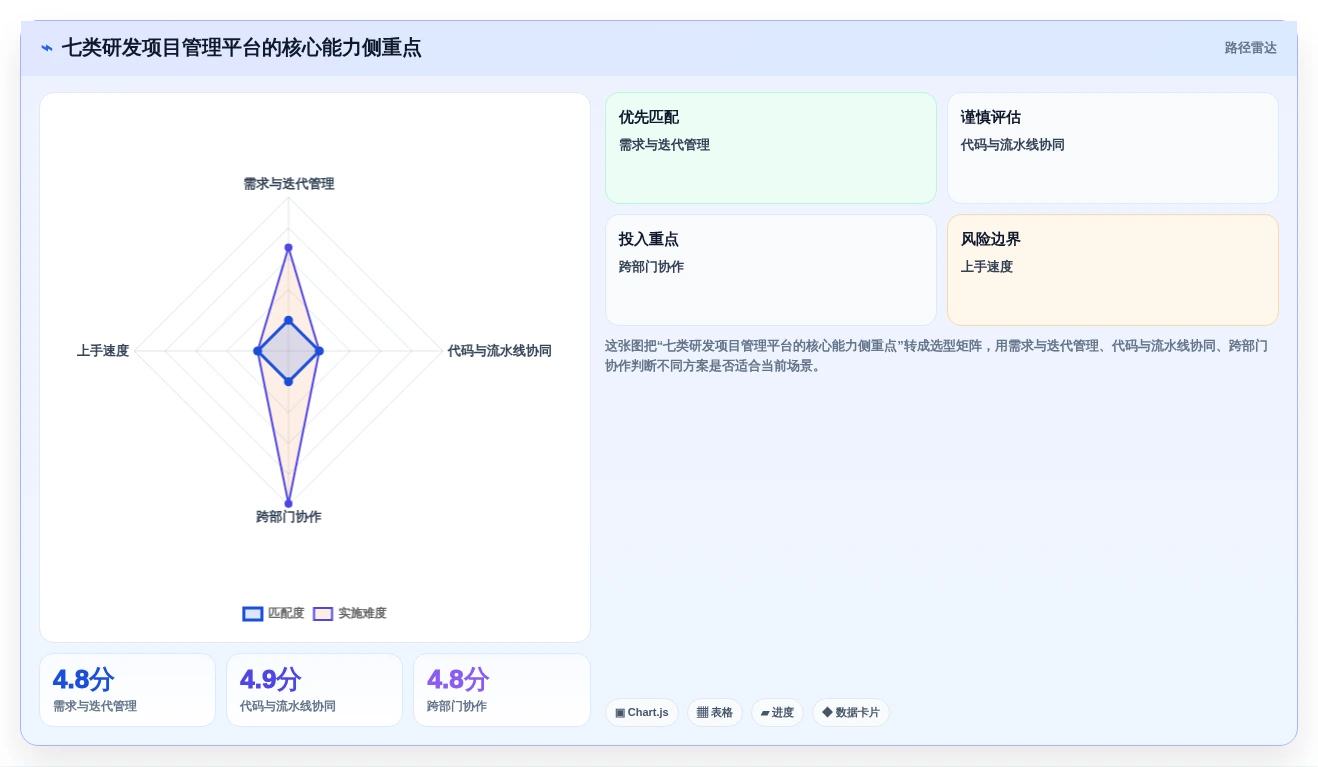Click the 路径雷达 label in the header
Image resolution: width=1318 pixels, height=767 pixels.
click(x=1250, y=48)
